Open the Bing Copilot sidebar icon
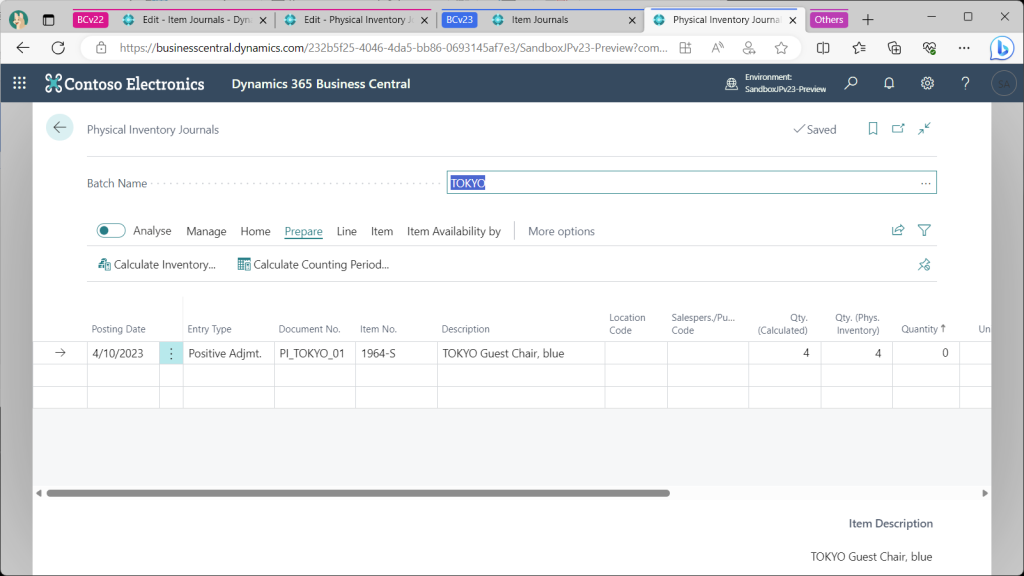 (1001, 48)
